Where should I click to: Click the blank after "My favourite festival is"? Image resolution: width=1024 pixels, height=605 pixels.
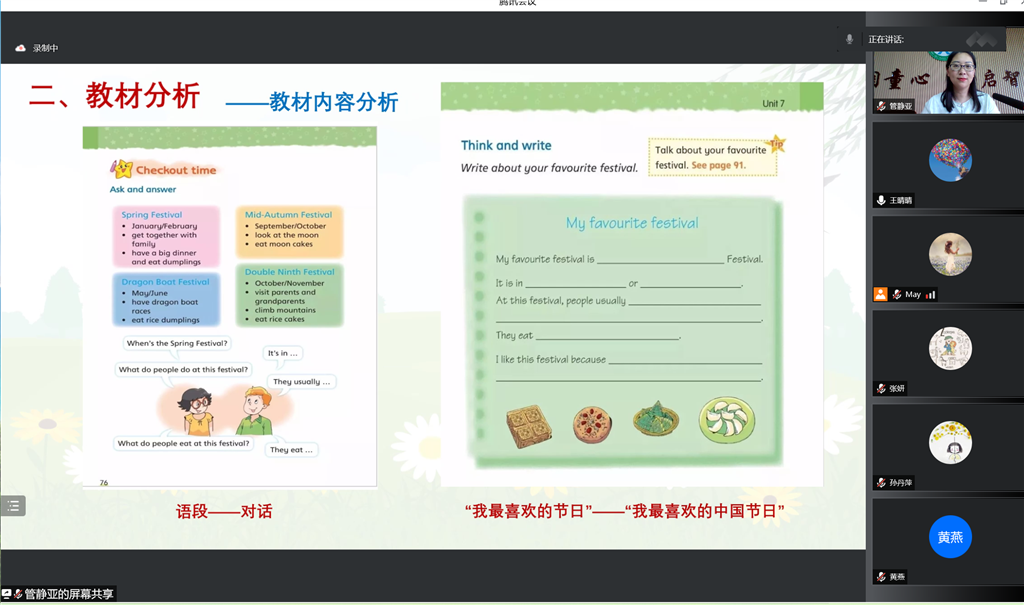660,259
